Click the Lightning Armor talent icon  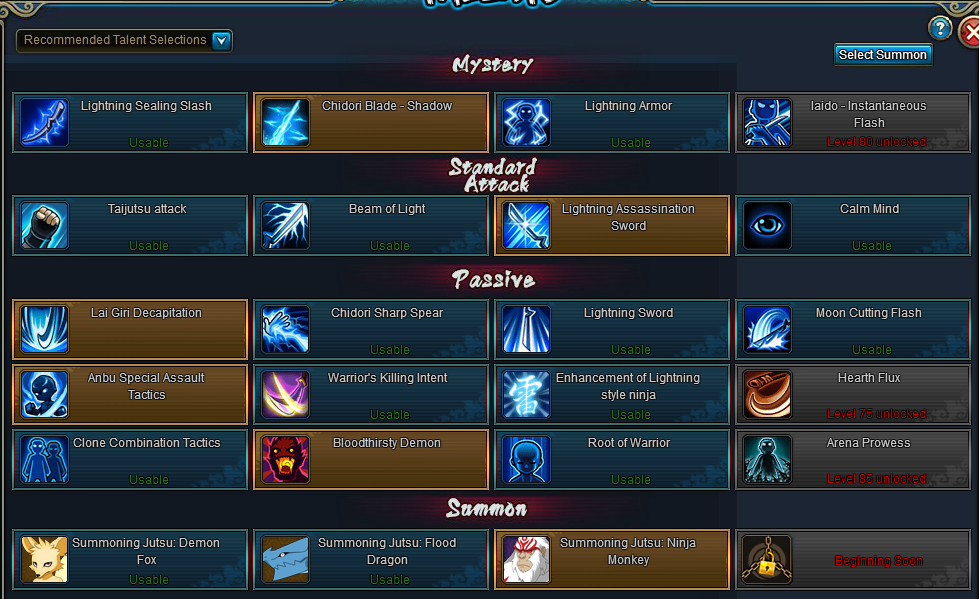pyautogui.click(x=526, y=122)
